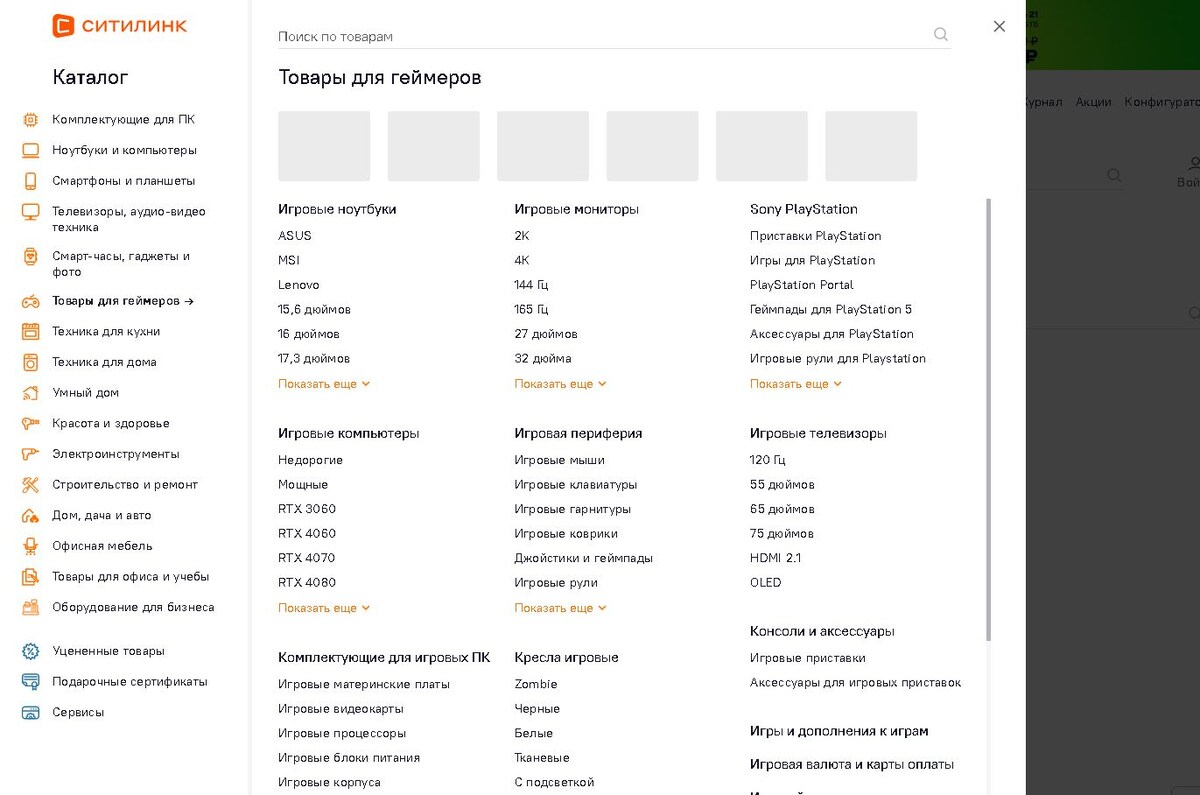Go to 'Игровые мыши' link
Image resolution: width=1200 pixels, height=795 pixels.
pyautogui.click(x=559, y=460)
